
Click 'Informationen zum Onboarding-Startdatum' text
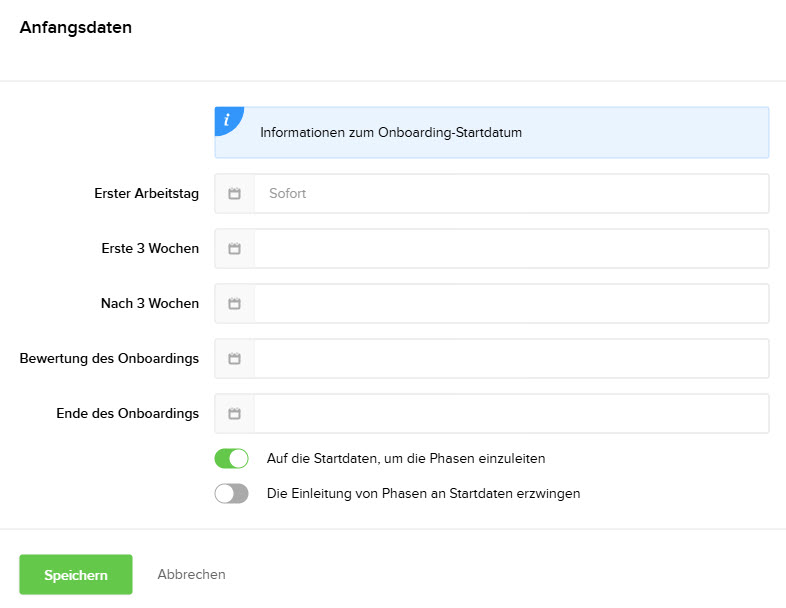[391, 132]
